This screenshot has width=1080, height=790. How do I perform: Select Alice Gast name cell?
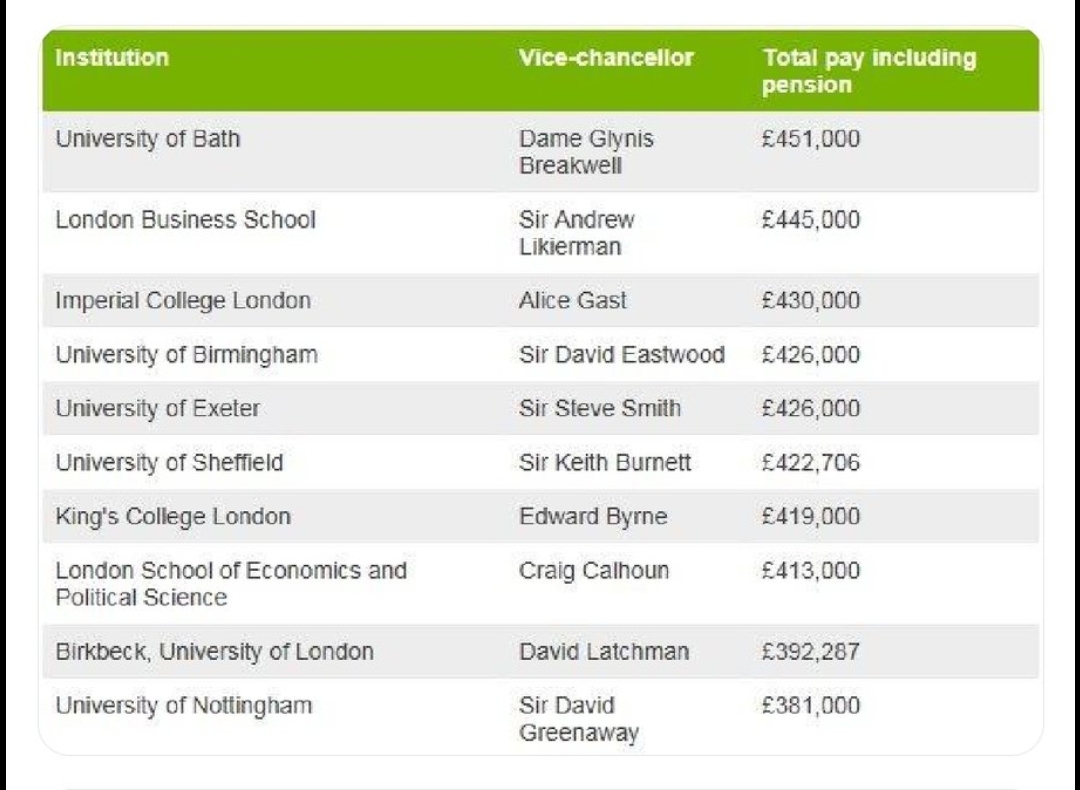coord(572,300)
